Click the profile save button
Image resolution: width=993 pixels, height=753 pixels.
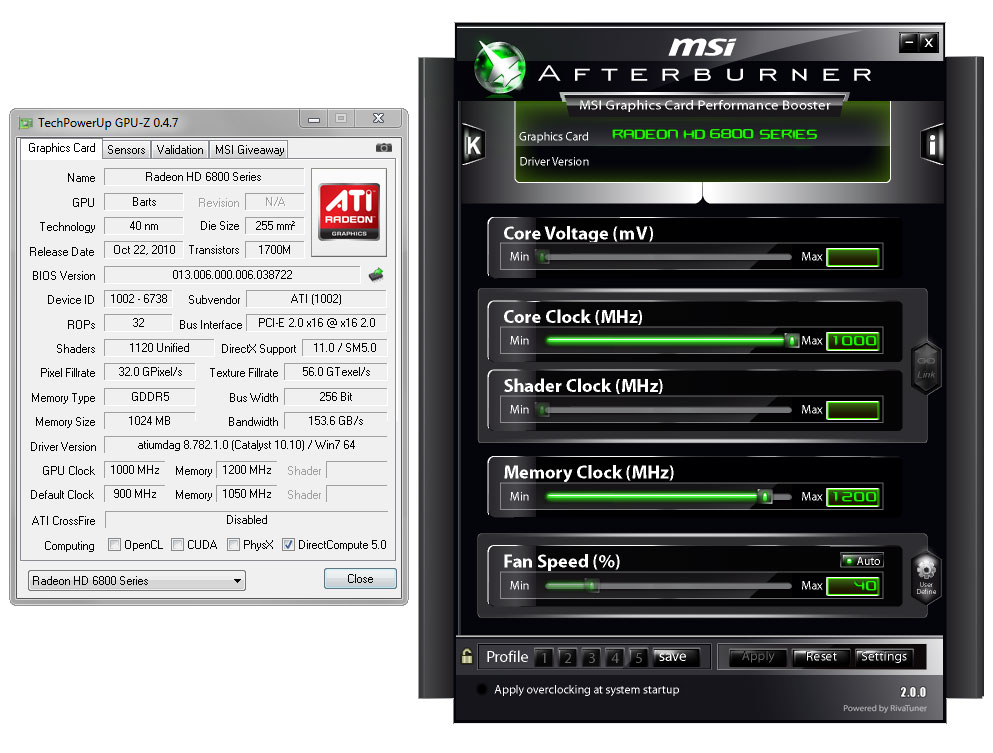(x=676, y=657)
